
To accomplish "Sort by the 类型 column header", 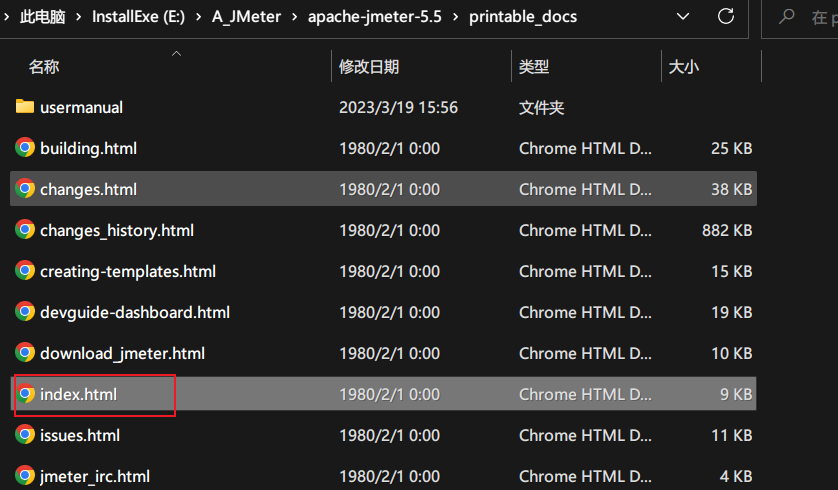I will click(534, 67).
